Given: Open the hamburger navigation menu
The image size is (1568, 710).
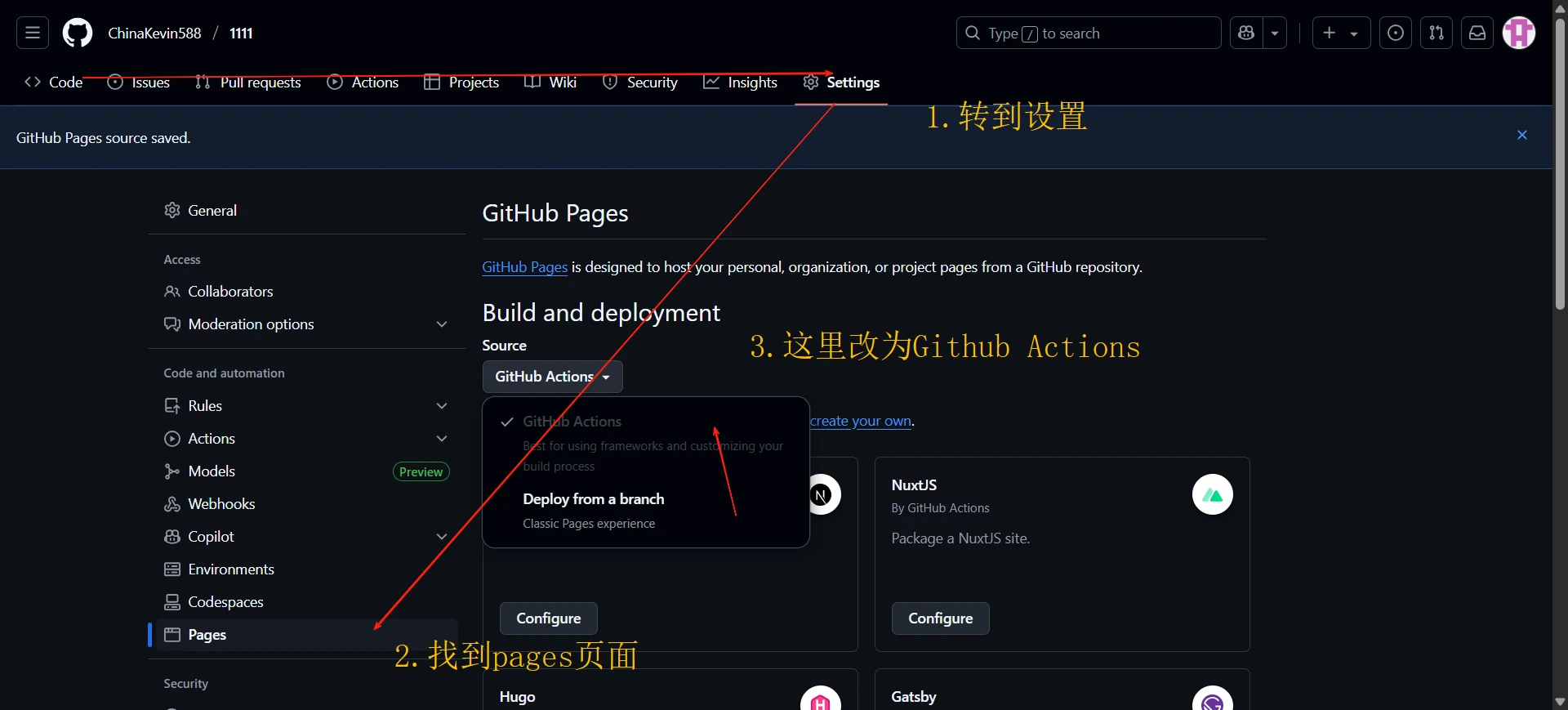Looking at the screenshot, I should pyautogui.click(x=33, y=33).
